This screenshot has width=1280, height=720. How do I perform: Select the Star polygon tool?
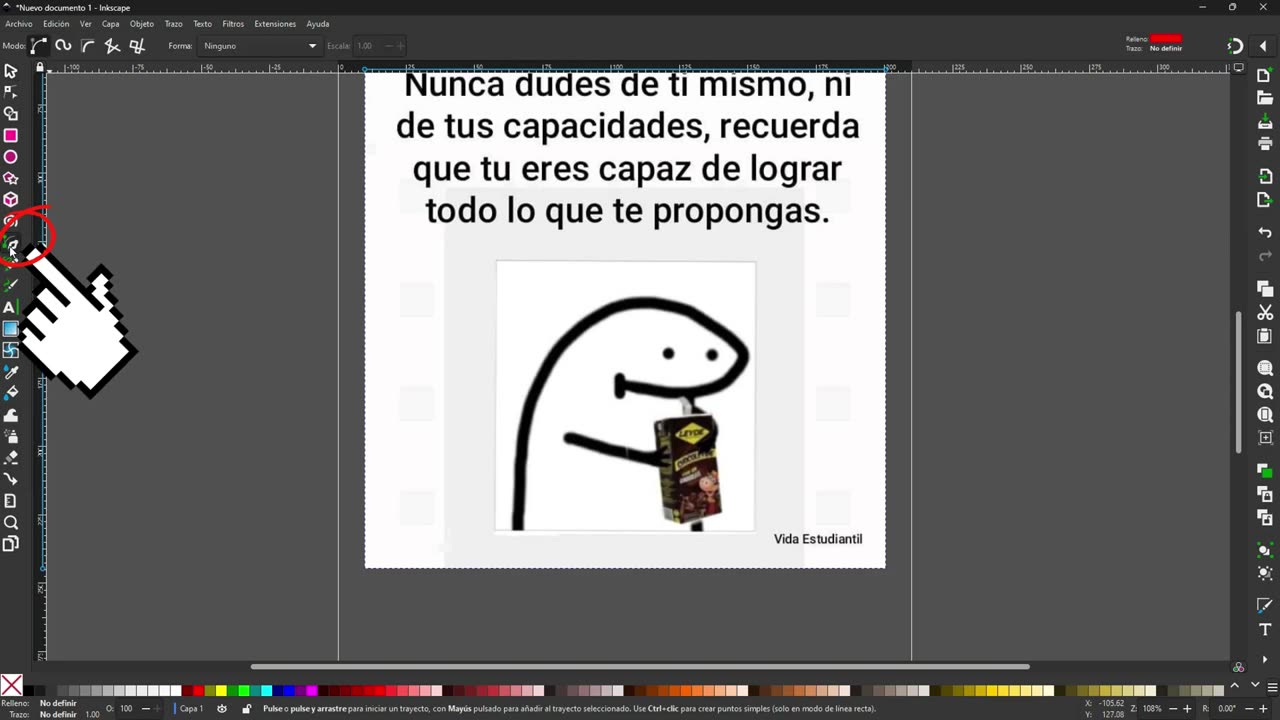click(11, 178)
